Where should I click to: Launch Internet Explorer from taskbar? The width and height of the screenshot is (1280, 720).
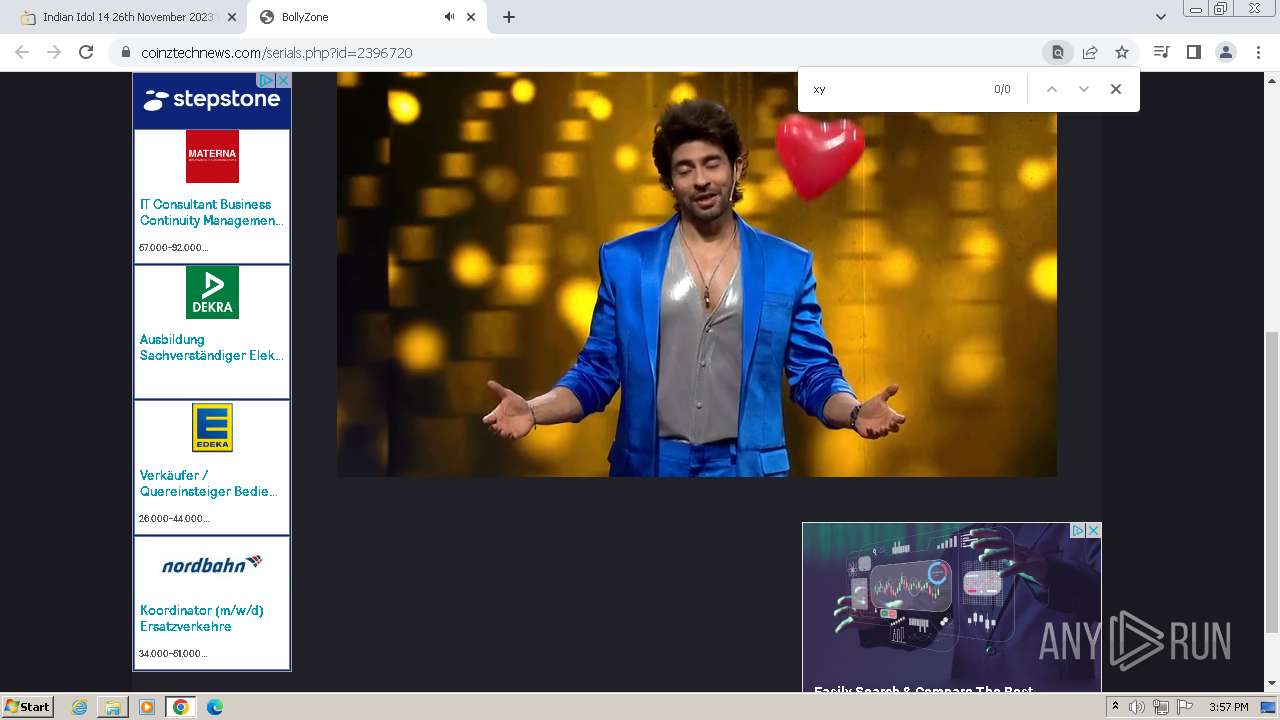[x=80, y=707]
